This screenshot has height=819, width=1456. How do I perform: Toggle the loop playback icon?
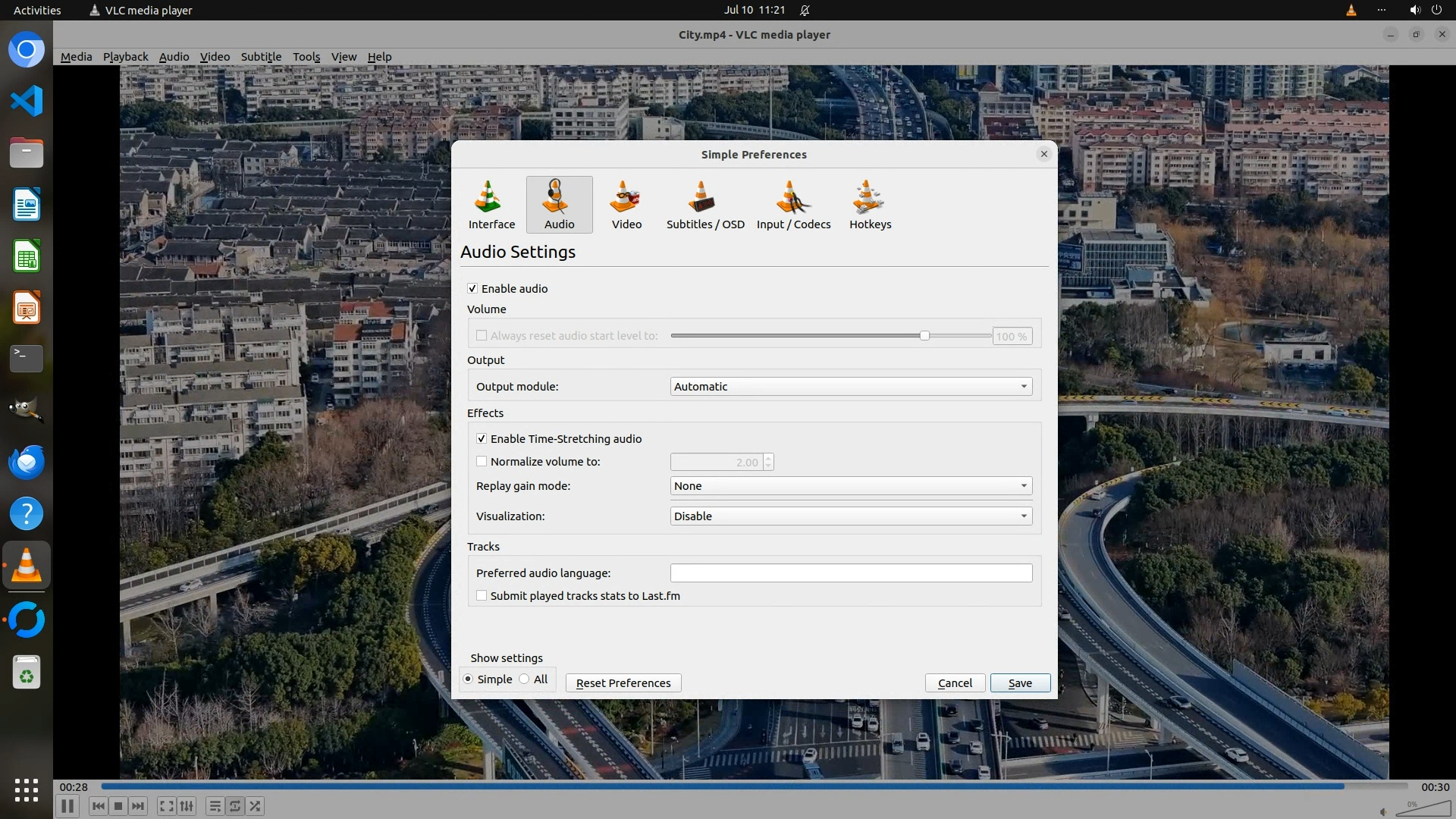click(235, 806)
